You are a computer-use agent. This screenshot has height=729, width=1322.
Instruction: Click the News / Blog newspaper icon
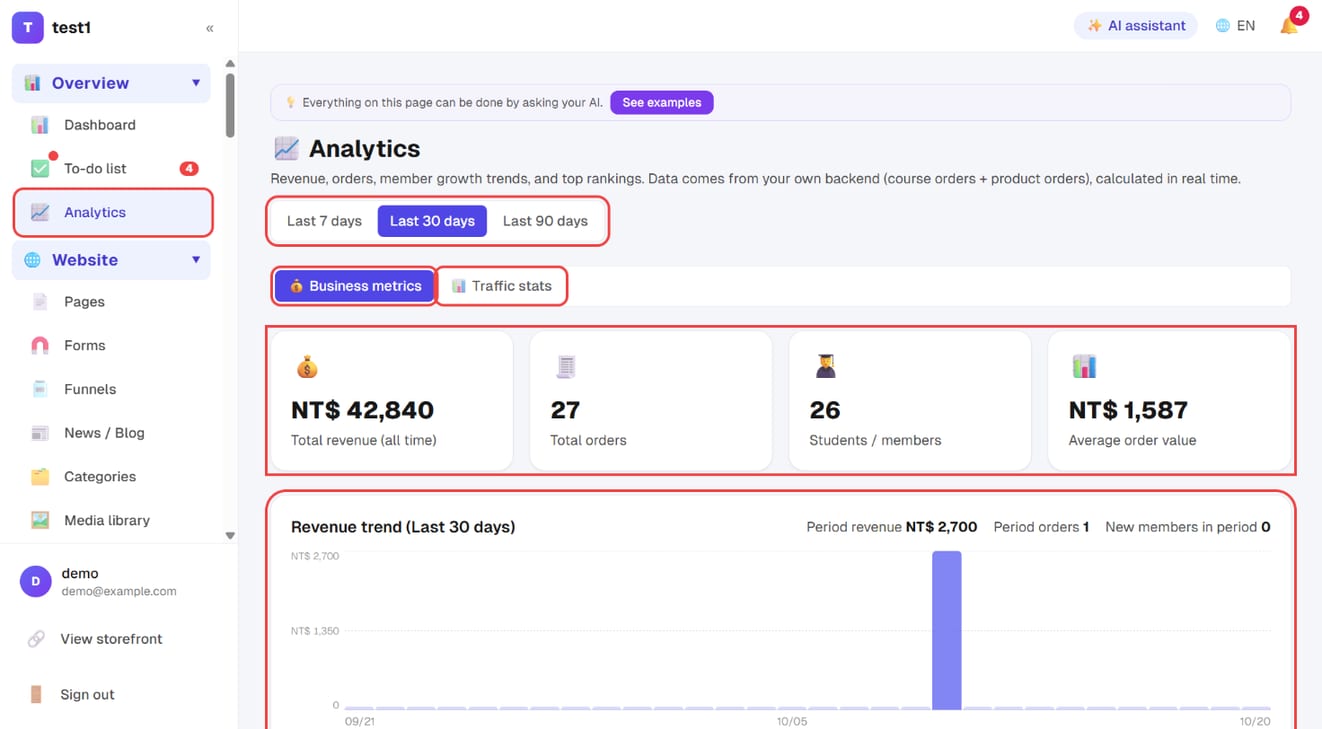point(40,433)
